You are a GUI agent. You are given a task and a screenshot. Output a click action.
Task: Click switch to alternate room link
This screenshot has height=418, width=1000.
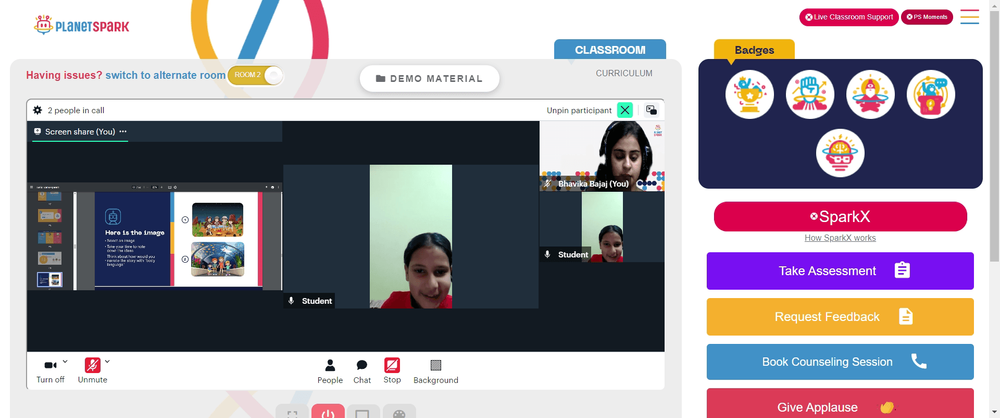(165, 75)
